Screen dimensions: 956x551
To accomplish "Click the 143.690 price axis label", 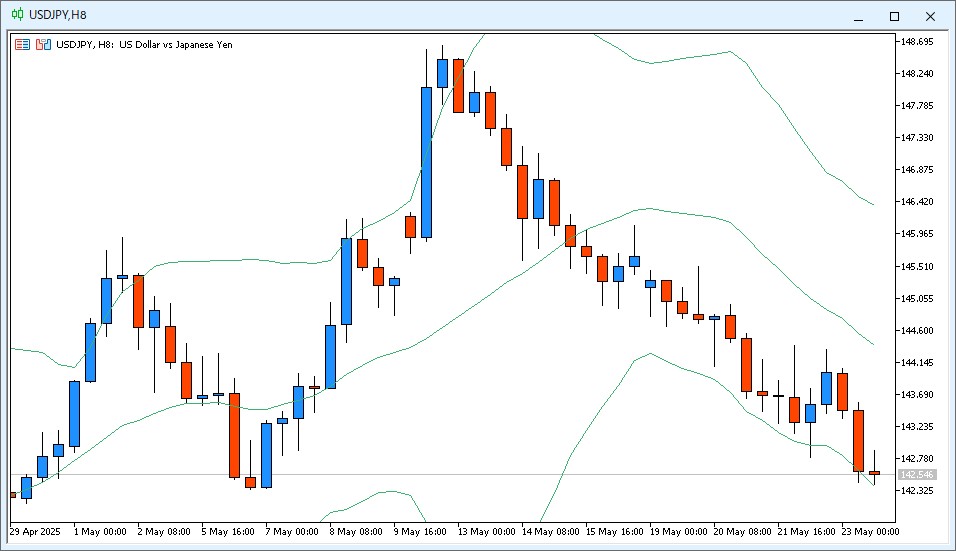I will (x=917, y=394).
